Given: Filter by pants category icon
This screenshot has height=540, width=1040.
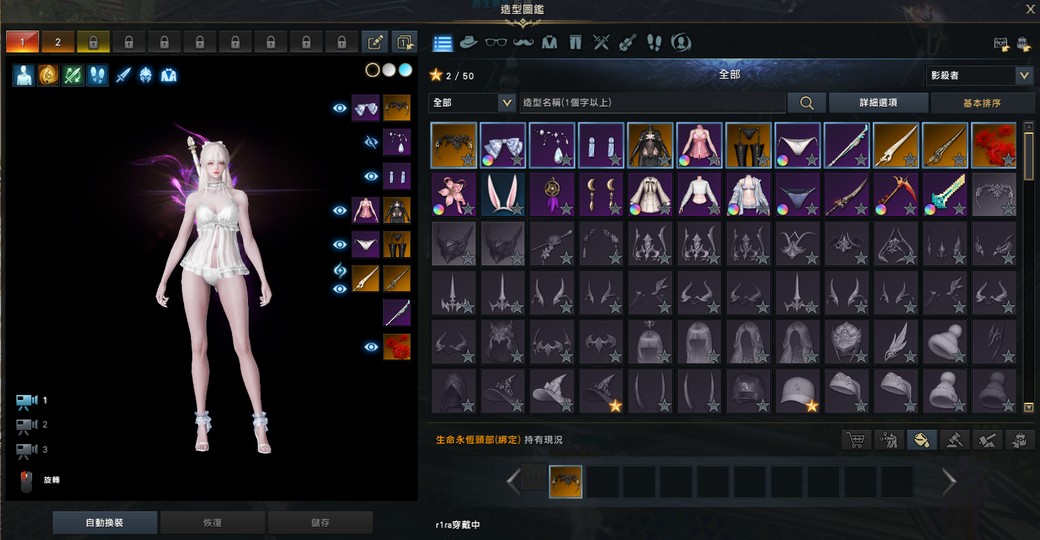Looking at the screenshot, I should (x=575, y=43).
